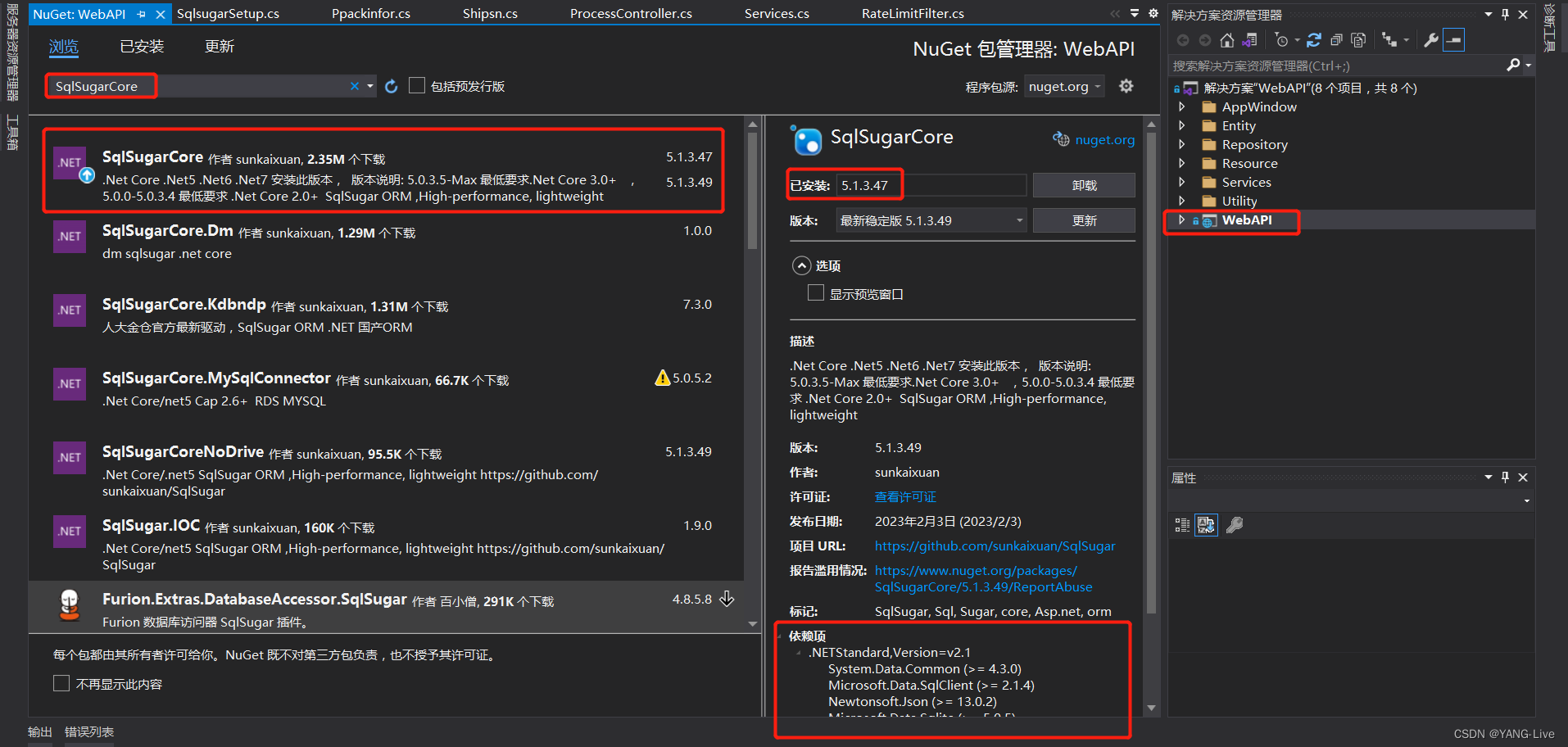Collapse the .NETStandard dependency group

coord(799,653)
